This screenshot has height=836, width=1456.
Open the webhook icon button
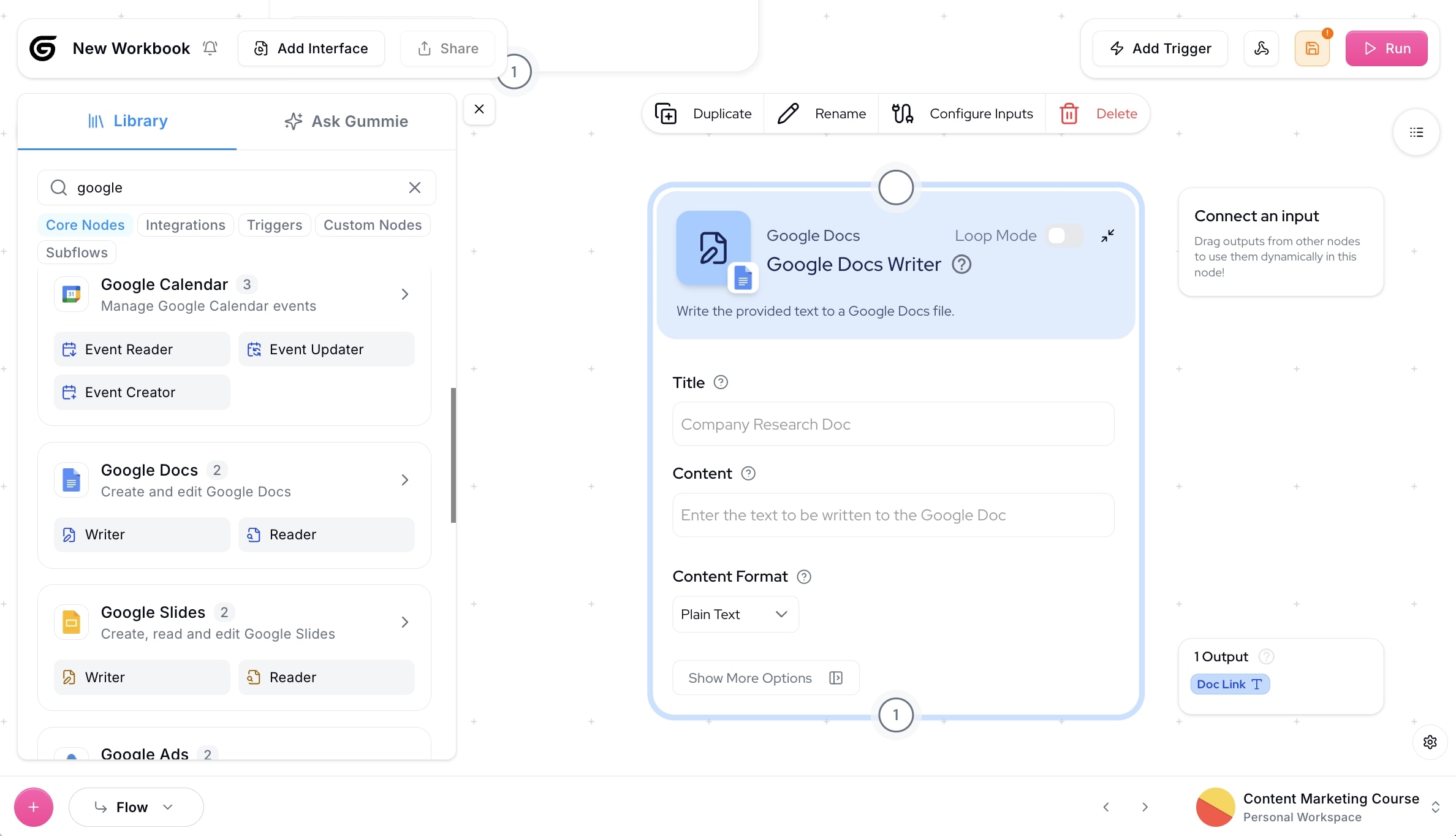[1261, 48]
